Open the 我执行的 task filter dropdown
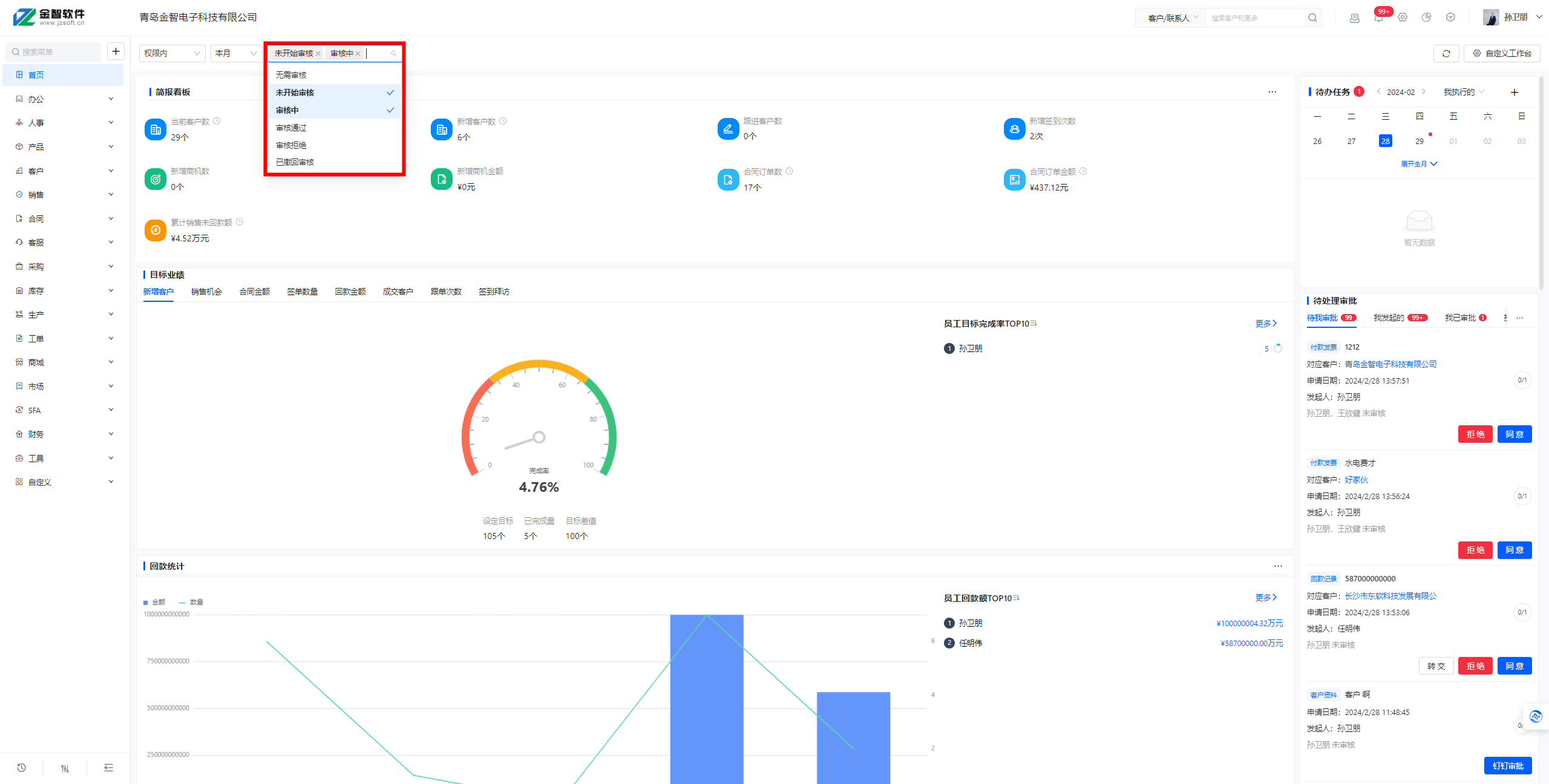 pos(1464,92)
